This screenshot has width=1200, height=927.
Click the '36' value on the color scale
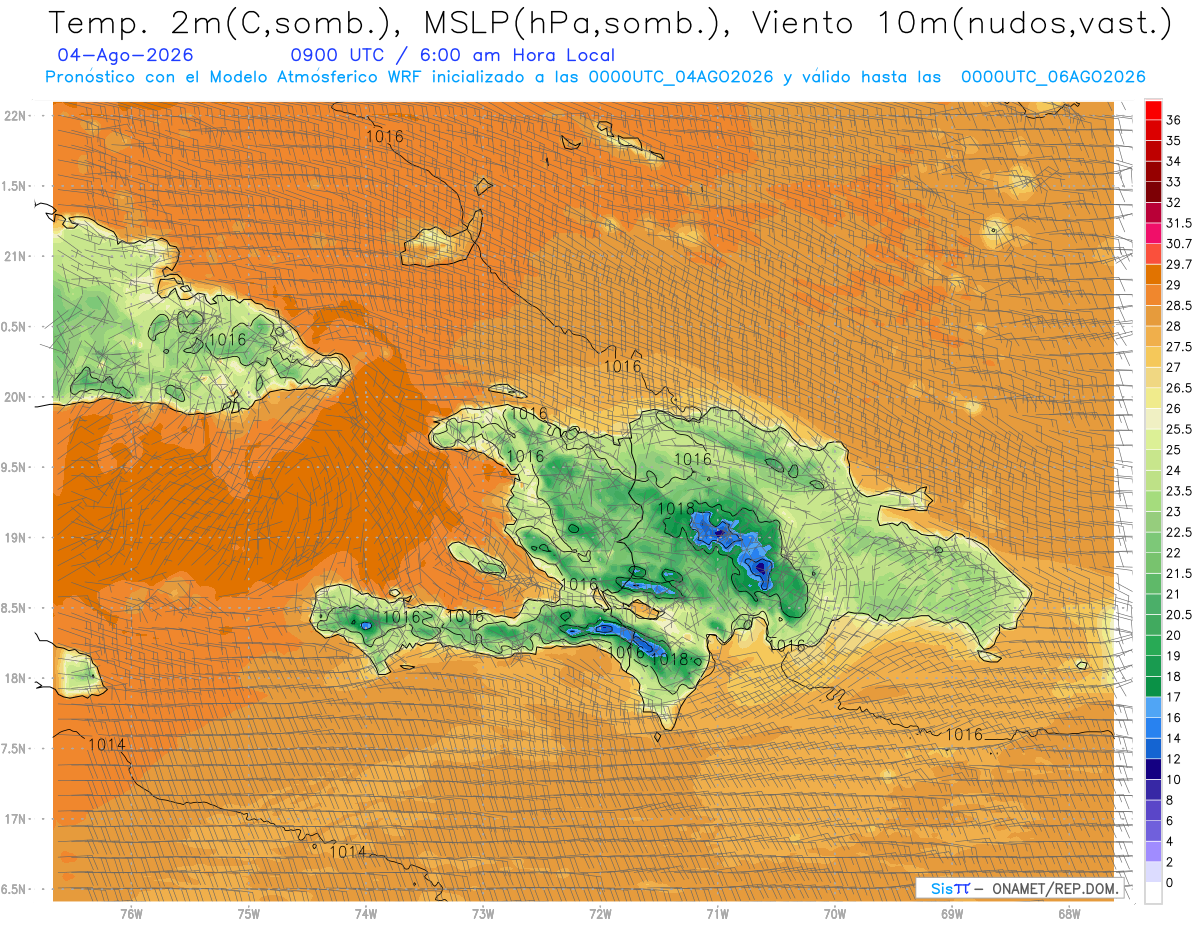click(1173, 120)
